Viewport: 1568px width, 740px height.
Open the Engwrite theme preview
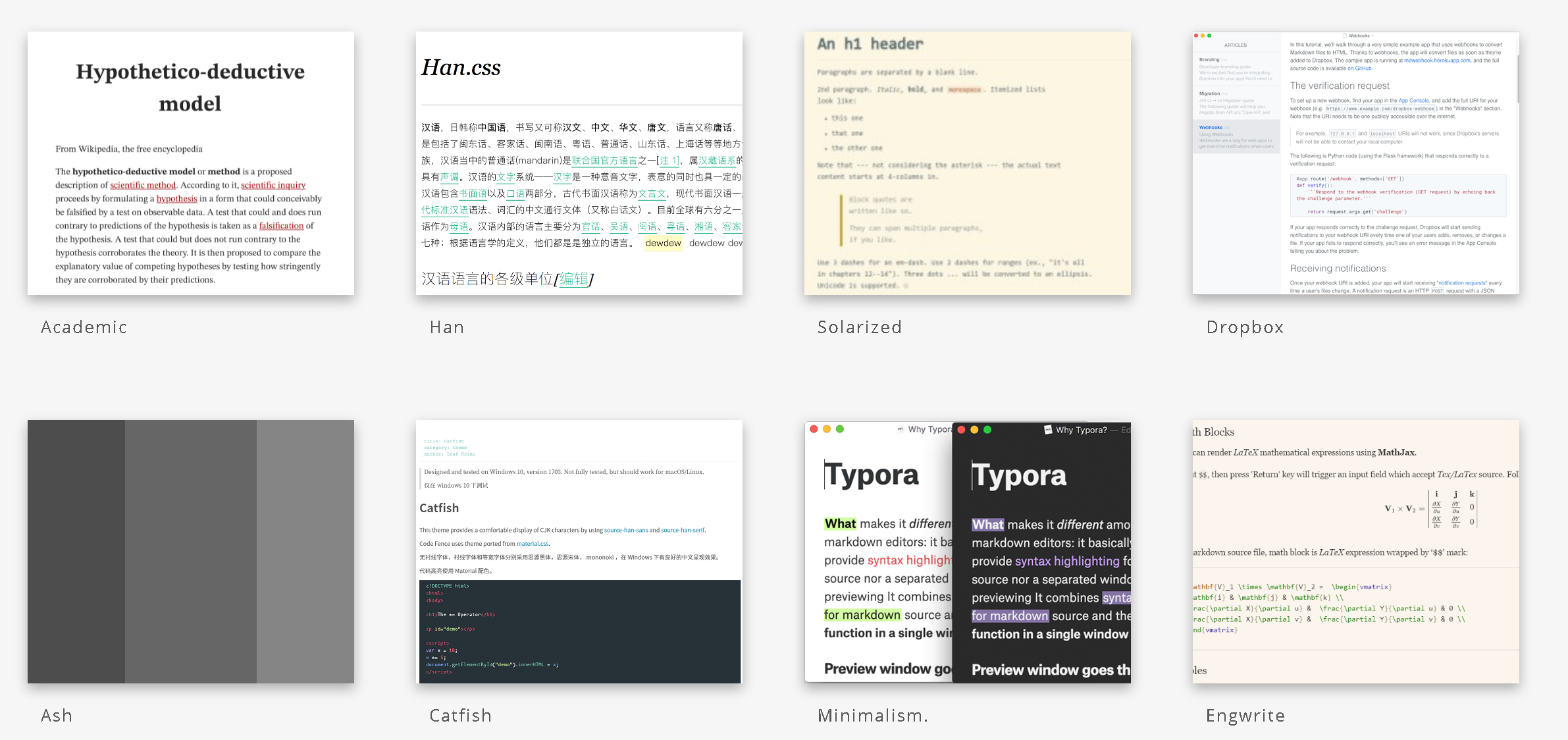pyautogui.click(x=1355, y=551)
